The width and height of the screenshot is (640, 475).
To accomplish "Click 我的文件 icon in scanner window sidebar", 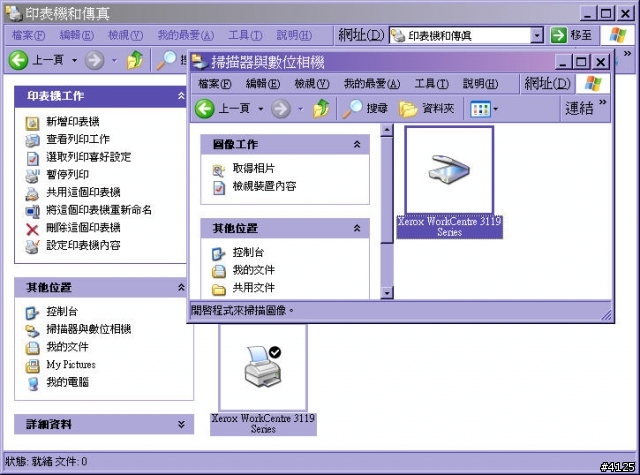I will coord(219,271).
